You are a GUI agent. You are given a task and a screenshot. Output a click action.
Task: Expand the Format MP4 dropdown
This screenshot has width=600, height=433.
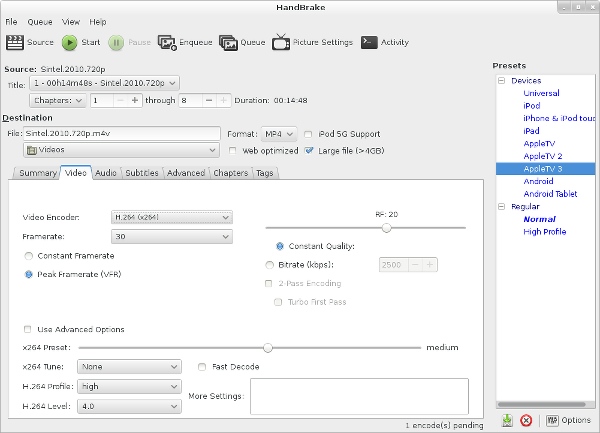(276, 133)
